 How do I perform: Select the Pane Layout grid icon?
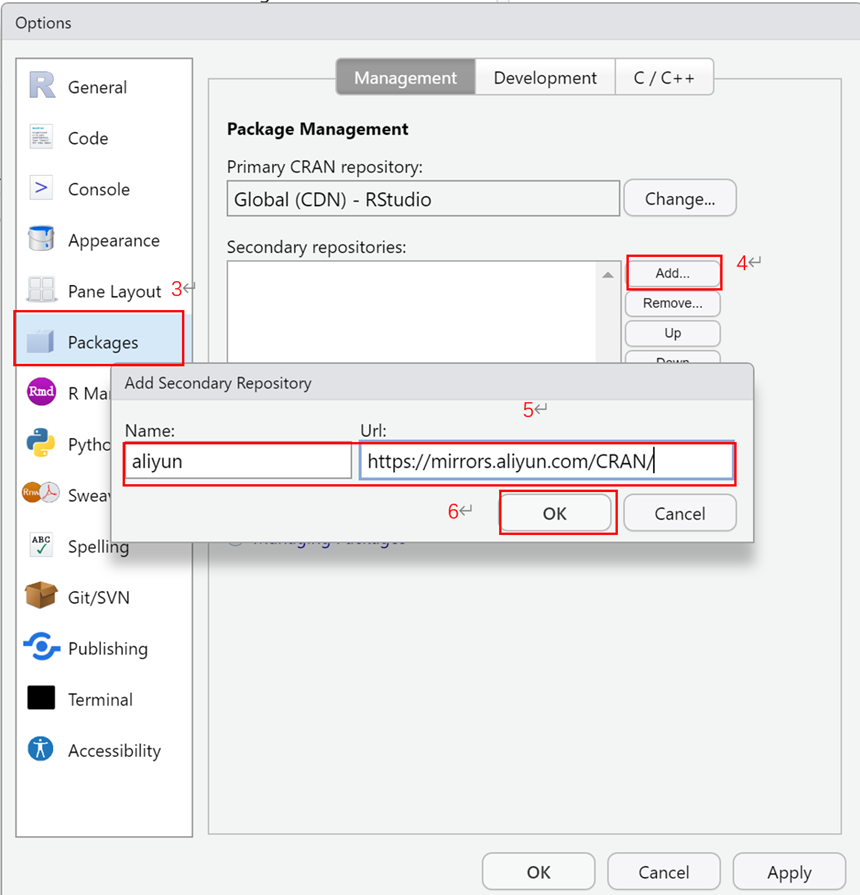(x=41, y=289)
